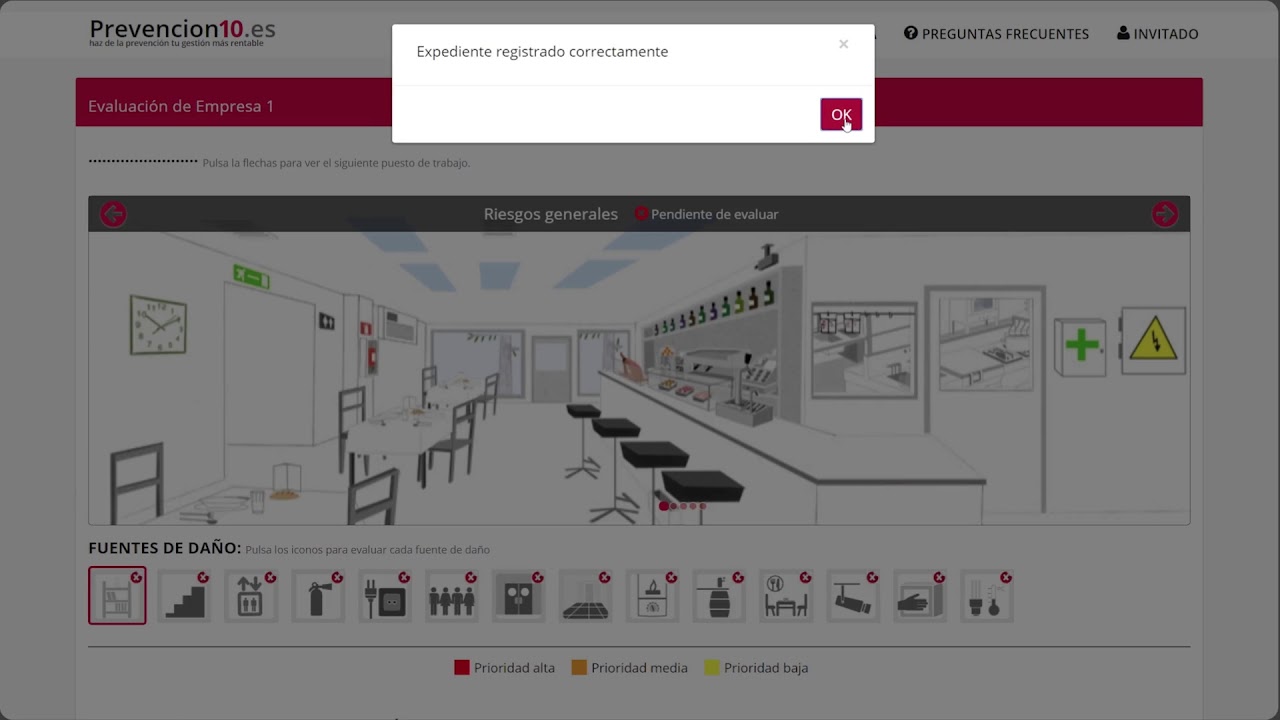
Task: Click the Pendiente de evaluar status
Action: click(706, 214)
